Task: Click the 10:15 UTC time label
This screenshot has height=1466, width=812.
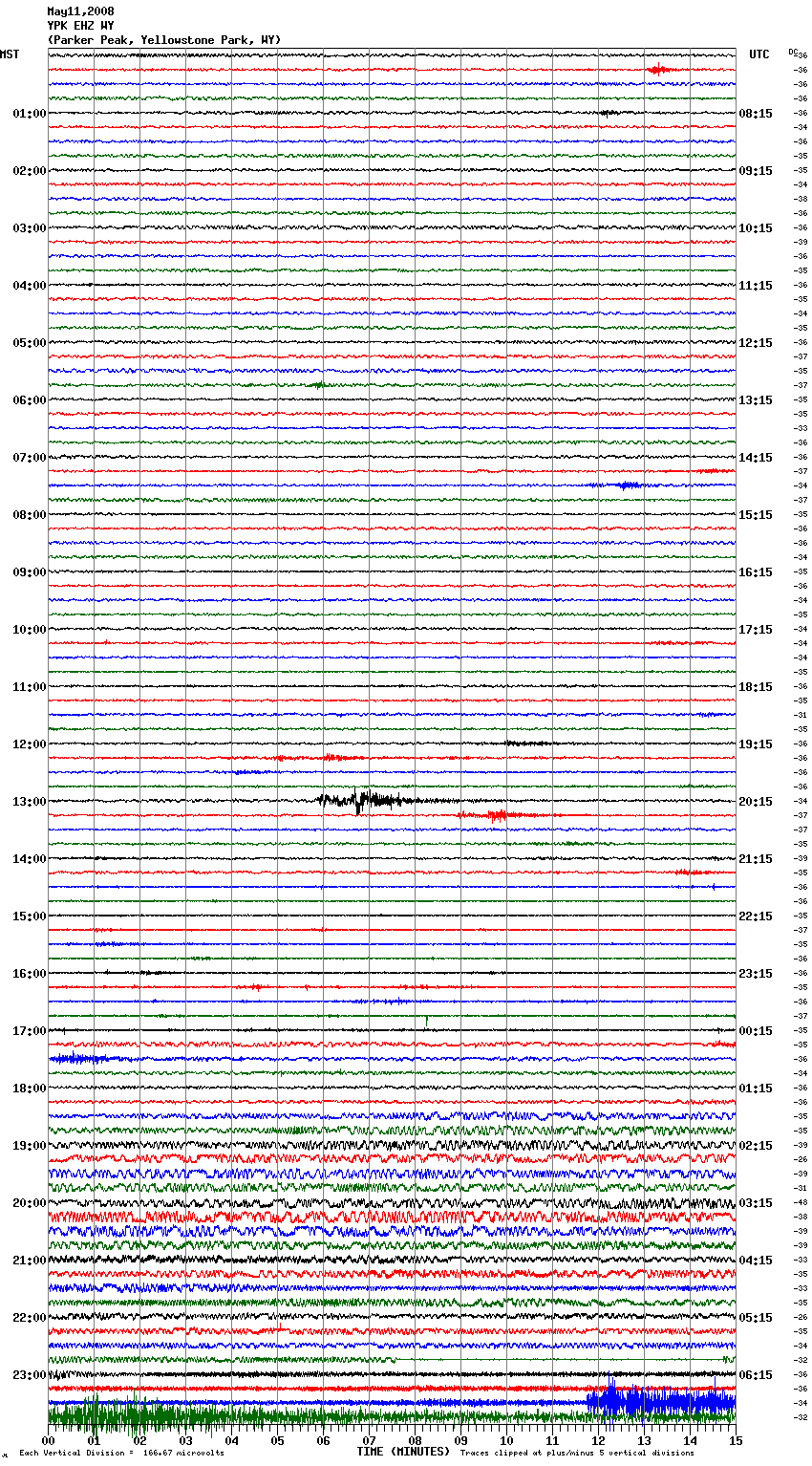Action: tap(756, 228)
